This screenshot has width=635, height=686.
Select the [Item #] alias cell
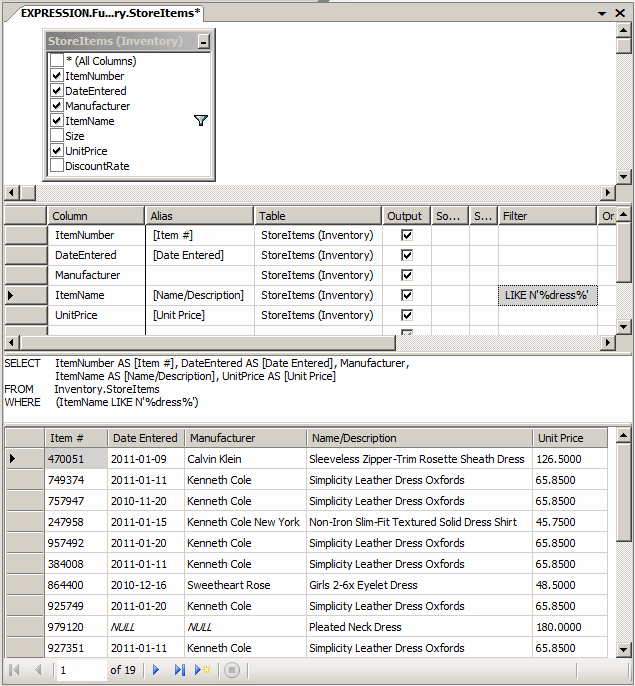point(200,235)
